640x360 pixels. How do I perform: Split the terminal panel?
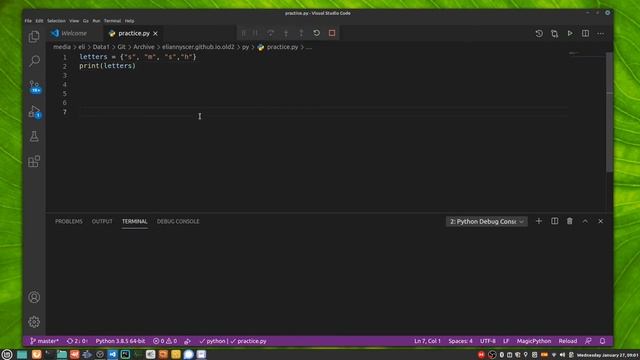554,221
